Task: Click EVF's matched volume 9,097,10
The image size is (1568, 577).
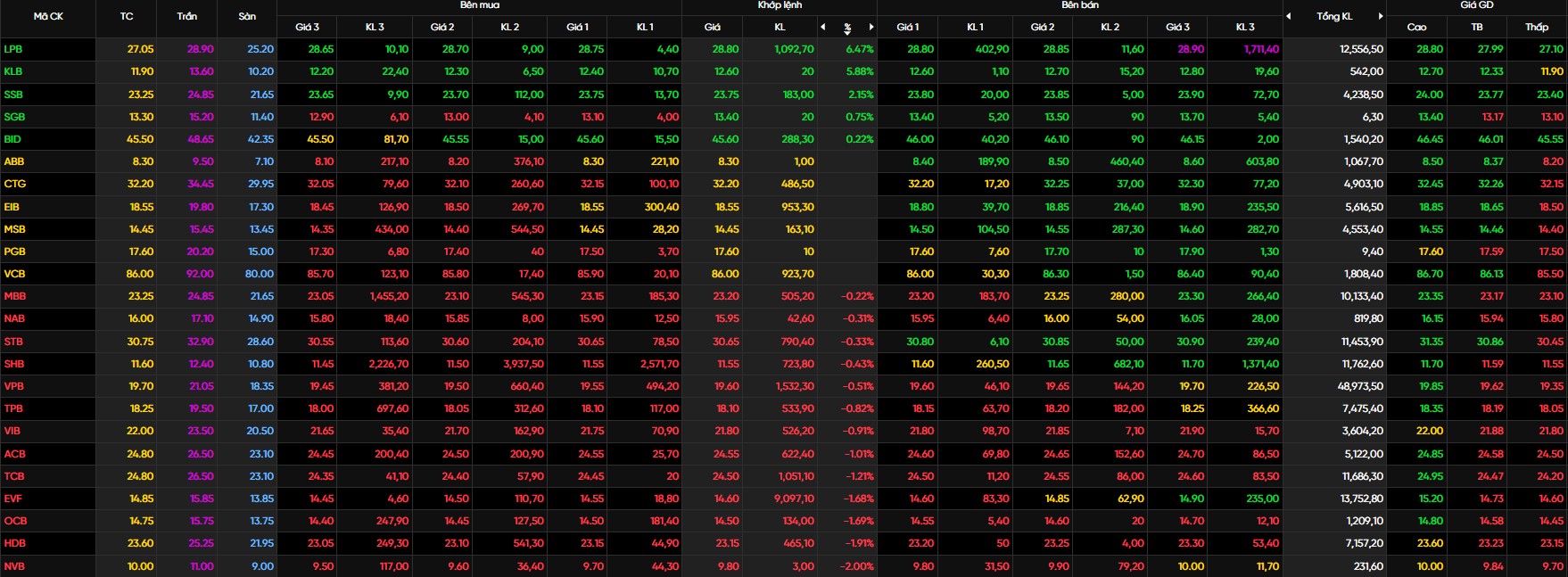Action: pyautogui.click(x=794, y=499)
